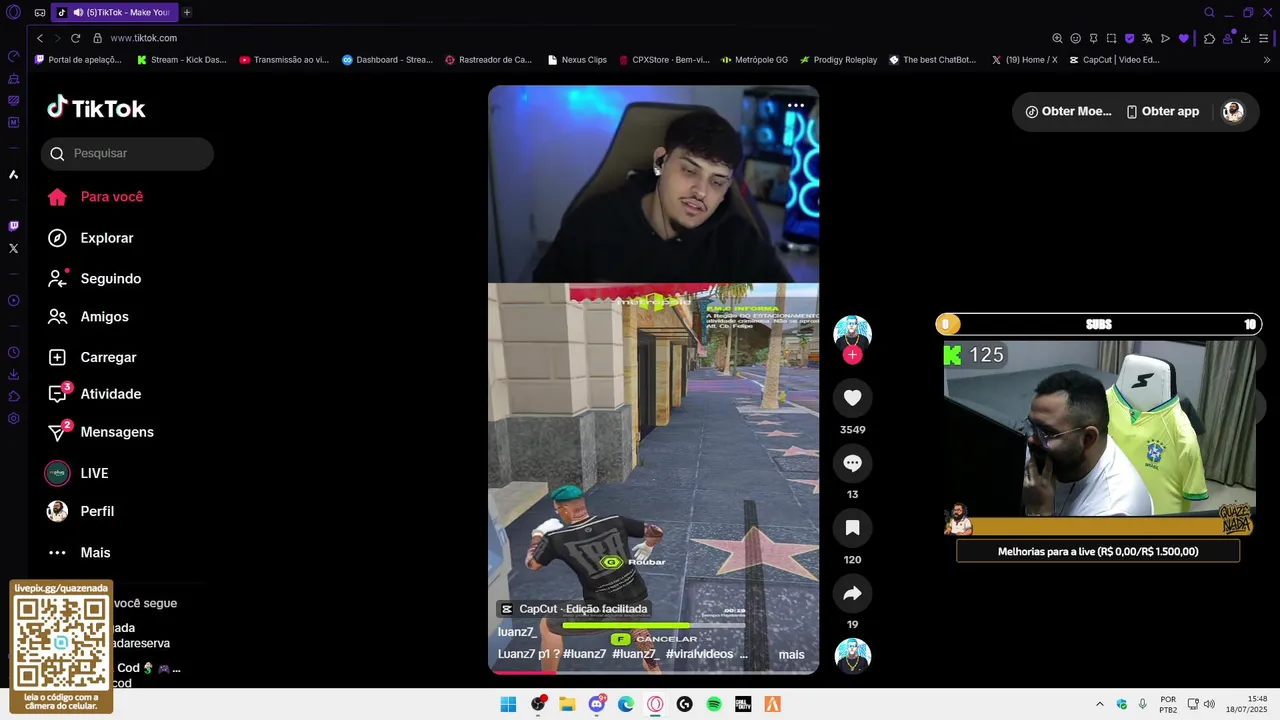Click Obter Moedas button
This screenshot has width=1280, height=720.
pos(1068,112)
